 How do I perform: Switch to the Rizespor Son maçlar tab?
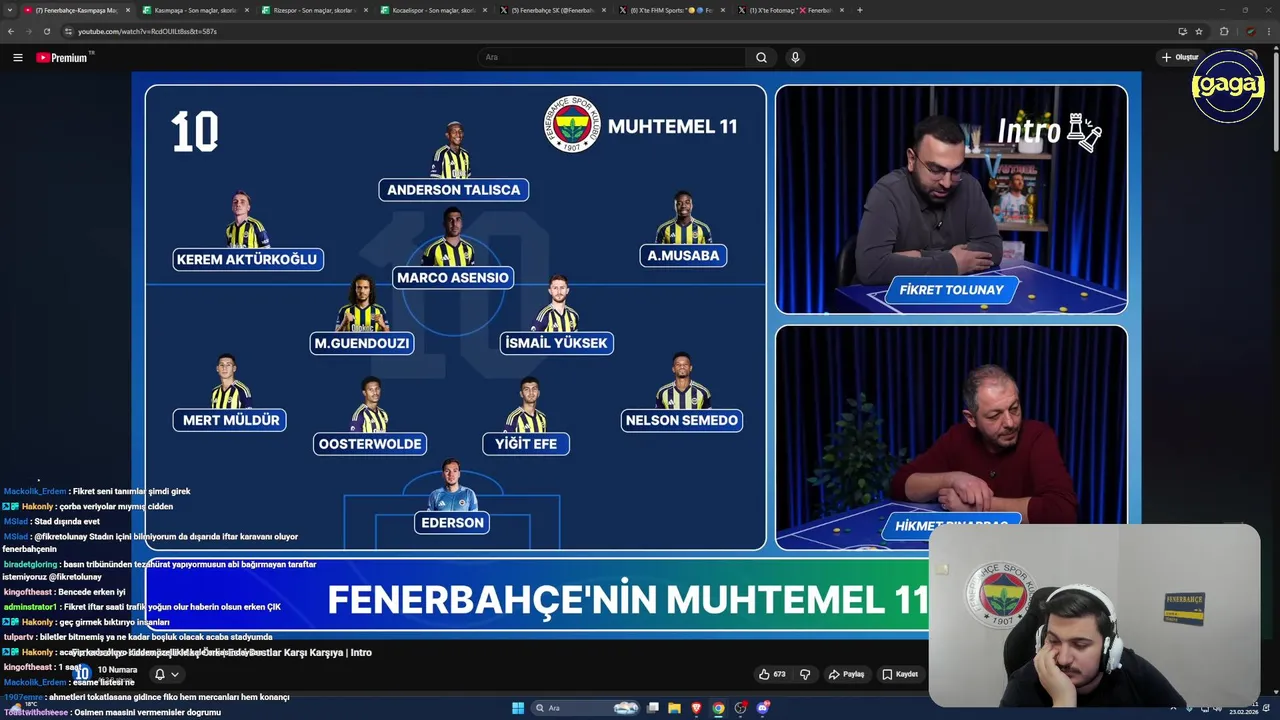click(x=314, y=10)
